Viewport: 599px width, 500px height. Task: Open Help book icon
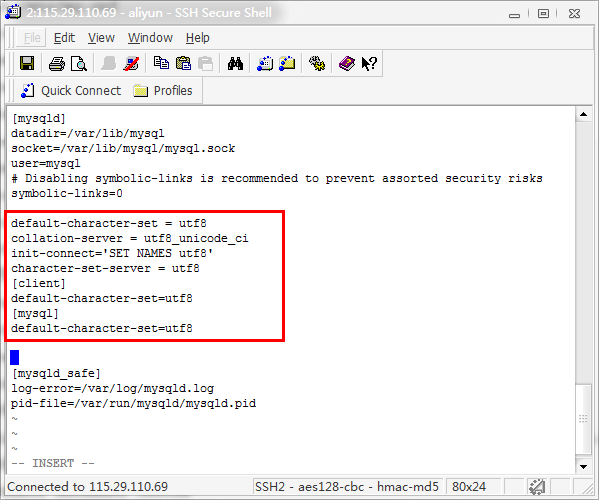(346, 63)
